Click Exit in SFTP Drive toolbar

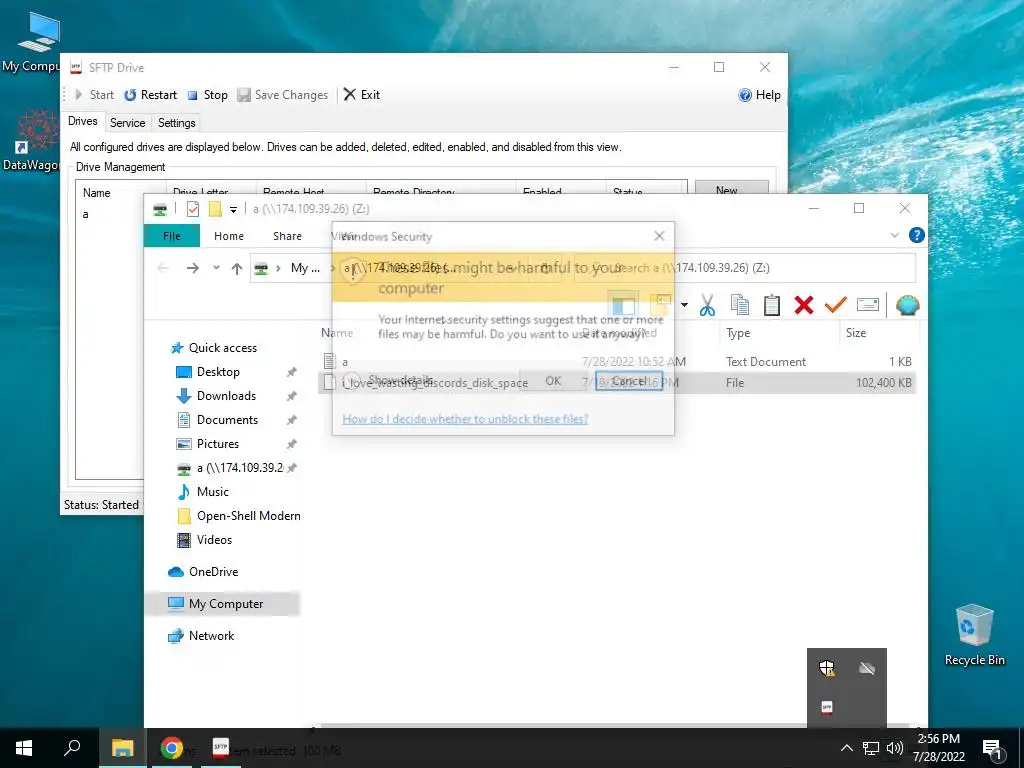click(362, 95)
